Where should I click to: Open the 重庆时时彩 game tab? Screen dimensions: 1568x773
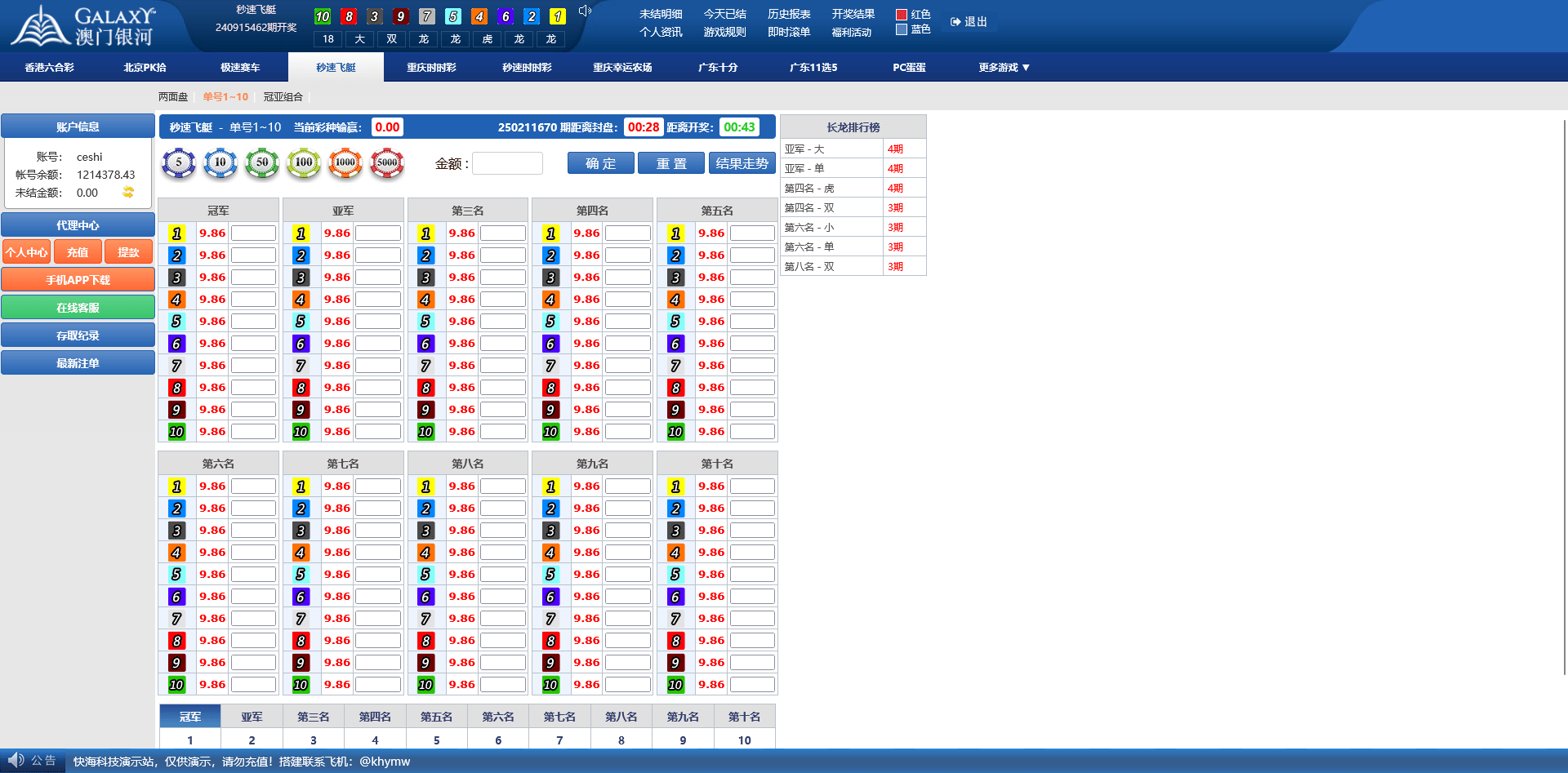point(431,68)
